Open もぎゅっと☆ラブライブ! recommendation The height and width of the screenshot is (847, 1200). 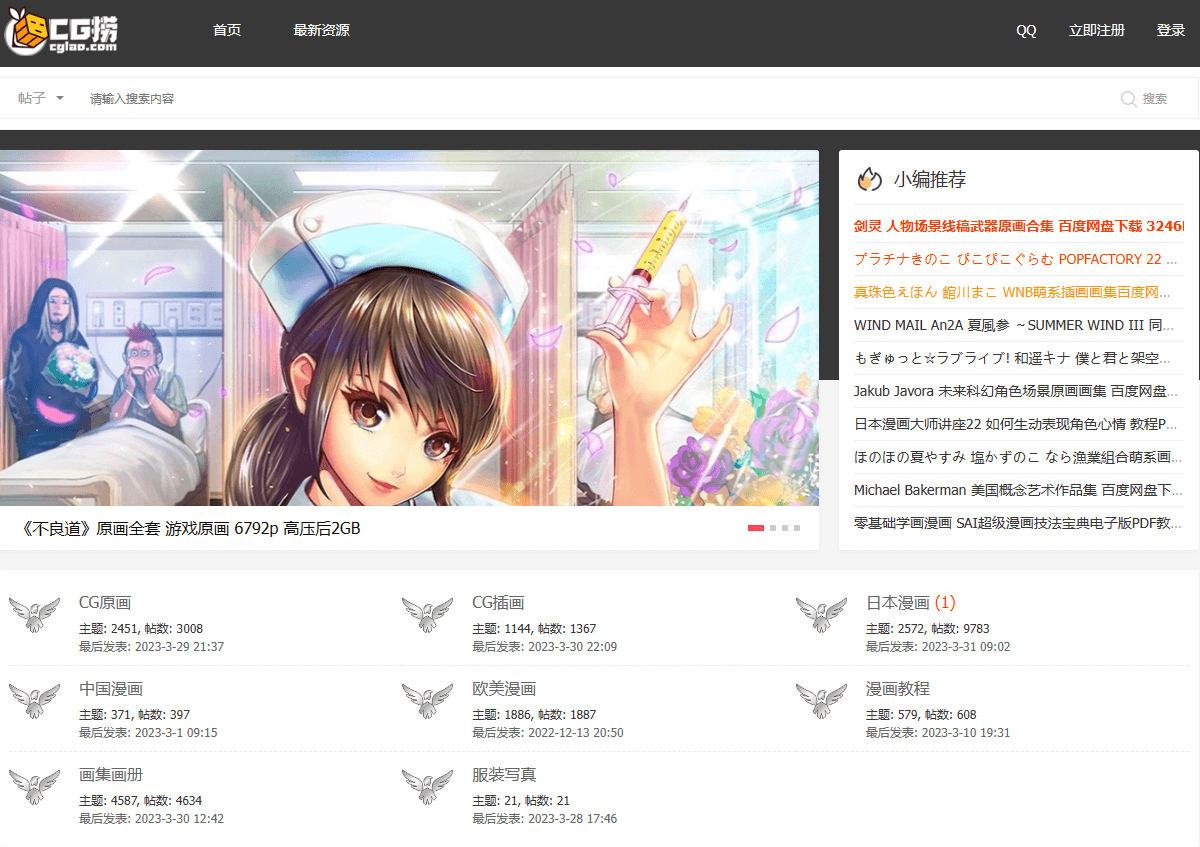[x=1012, y=358]
